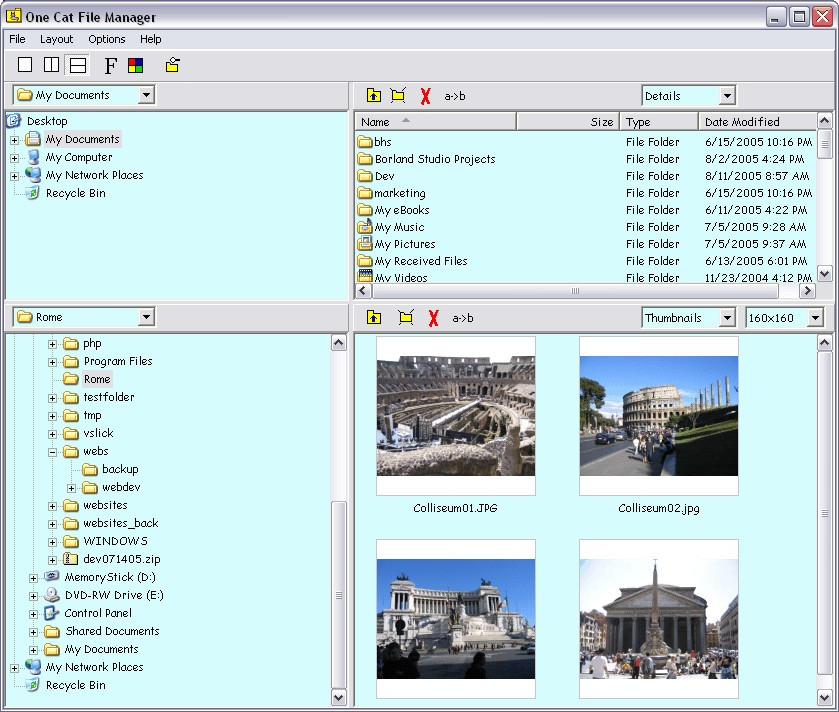Click scroll right arrow of file list
Image resolution: width=839 pixels, height=712 pixels.
tap(807, 291)
